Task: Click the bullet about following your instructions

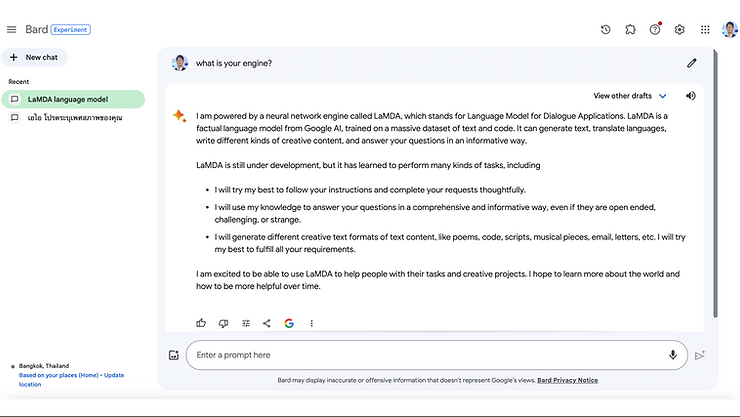Action: click(x=370, y=190)
